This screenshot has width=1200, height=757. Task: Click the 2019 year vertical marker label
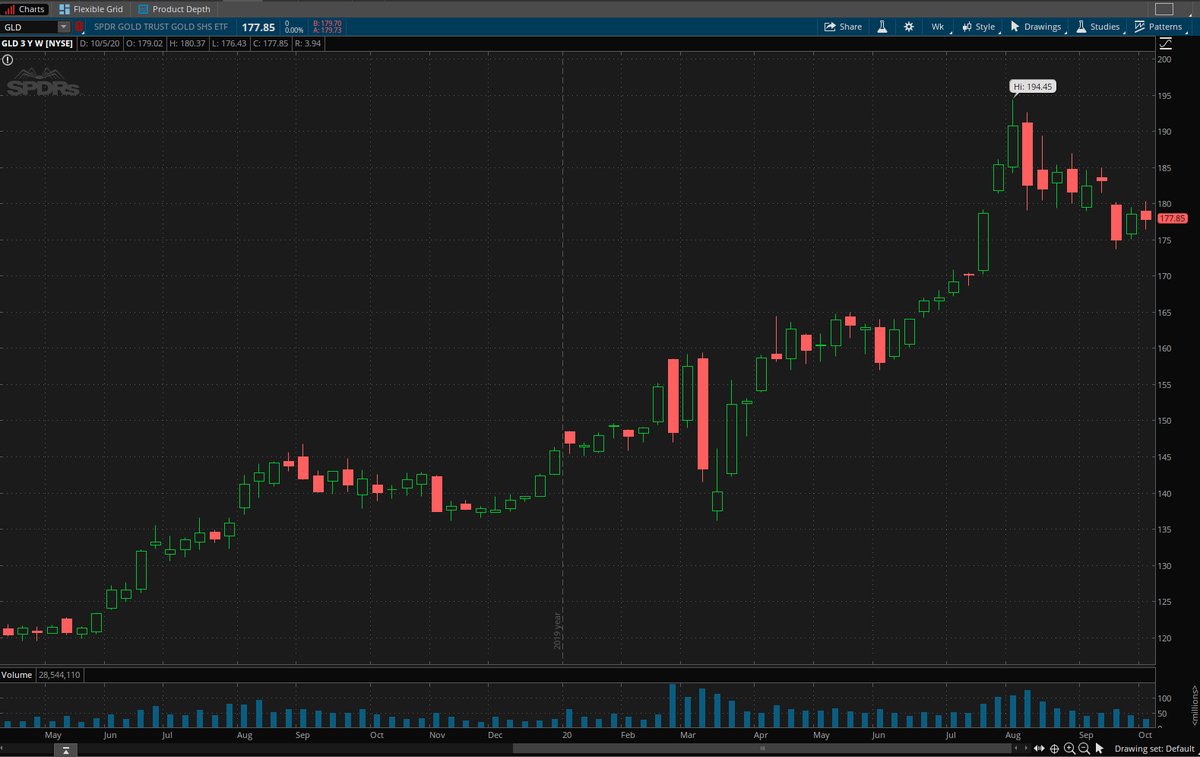pos(558,629)
